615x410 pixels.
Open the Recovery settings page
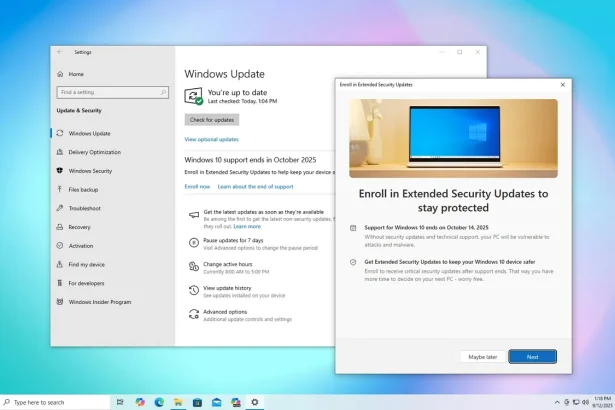[79, 227]
